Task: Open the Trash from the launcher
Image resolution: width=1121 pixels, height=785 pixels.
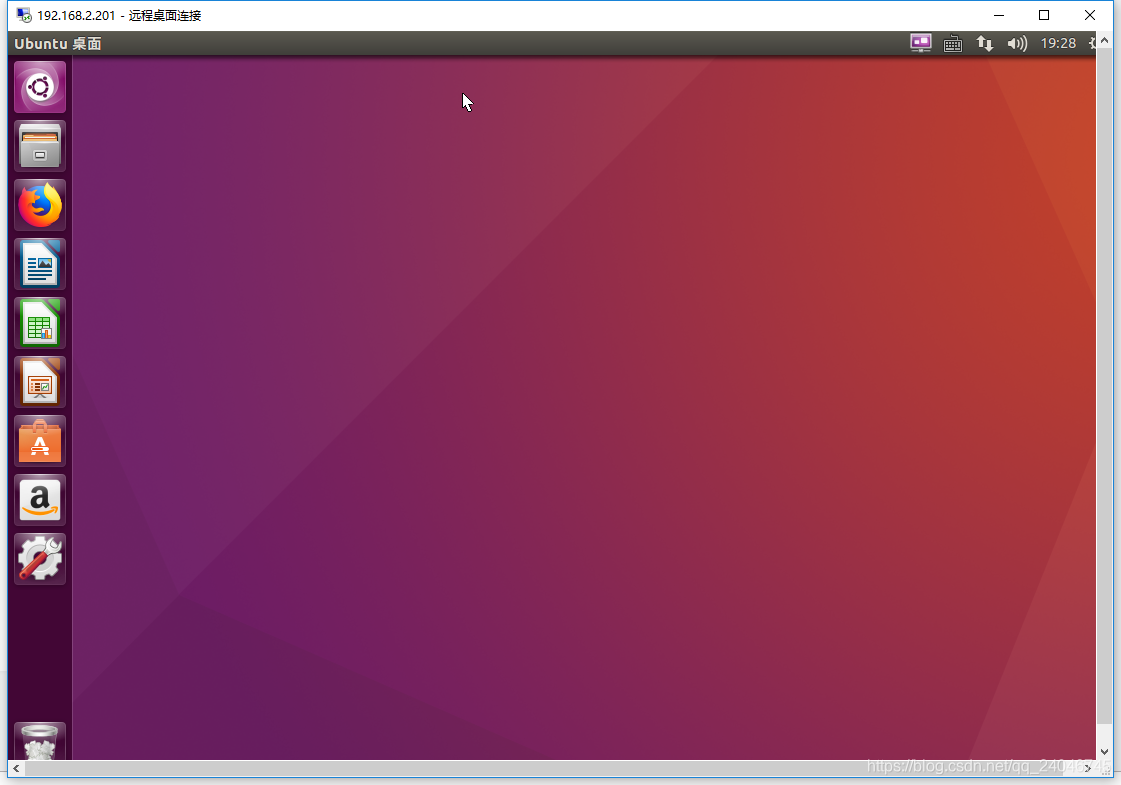Action: pyautogui.click(x=40, y=741)
